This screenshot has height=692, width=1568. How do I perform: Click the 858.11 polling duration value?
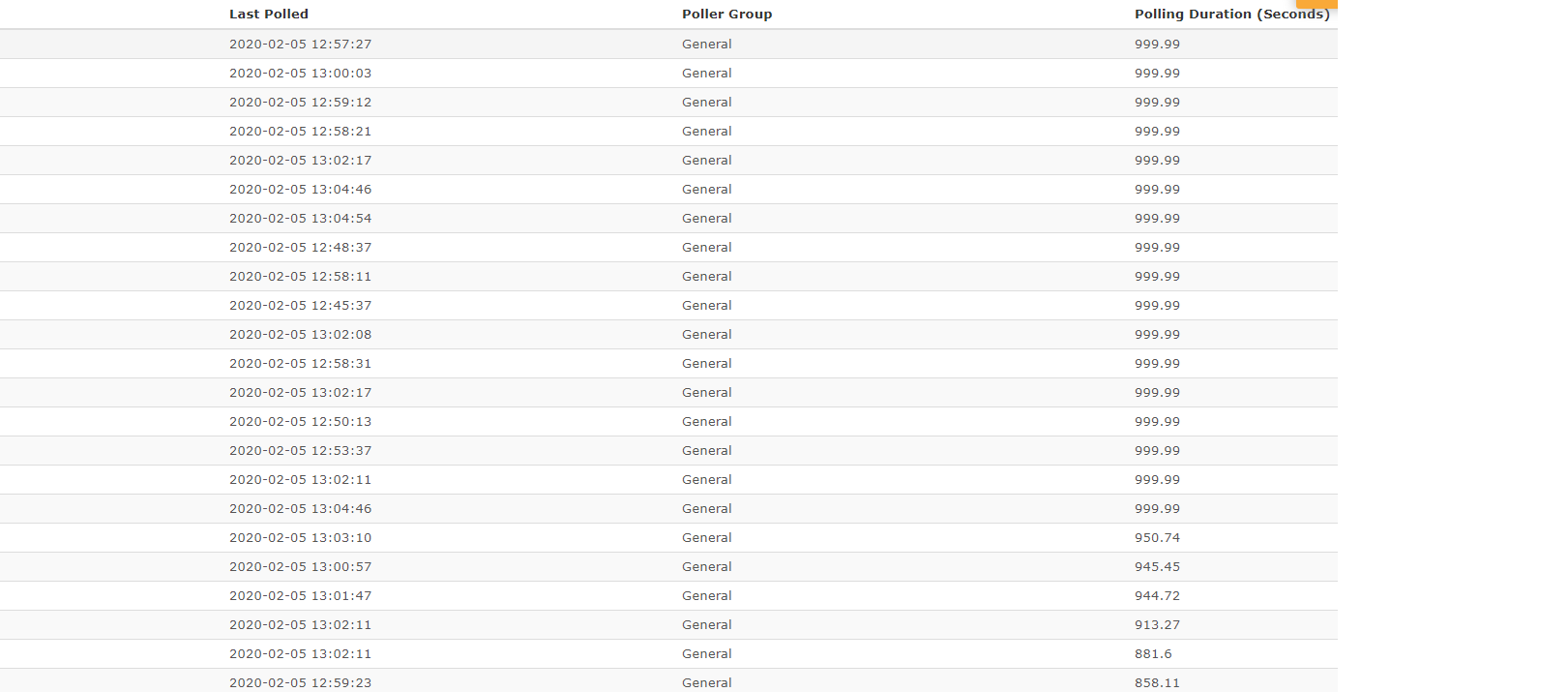point(1157,683)
